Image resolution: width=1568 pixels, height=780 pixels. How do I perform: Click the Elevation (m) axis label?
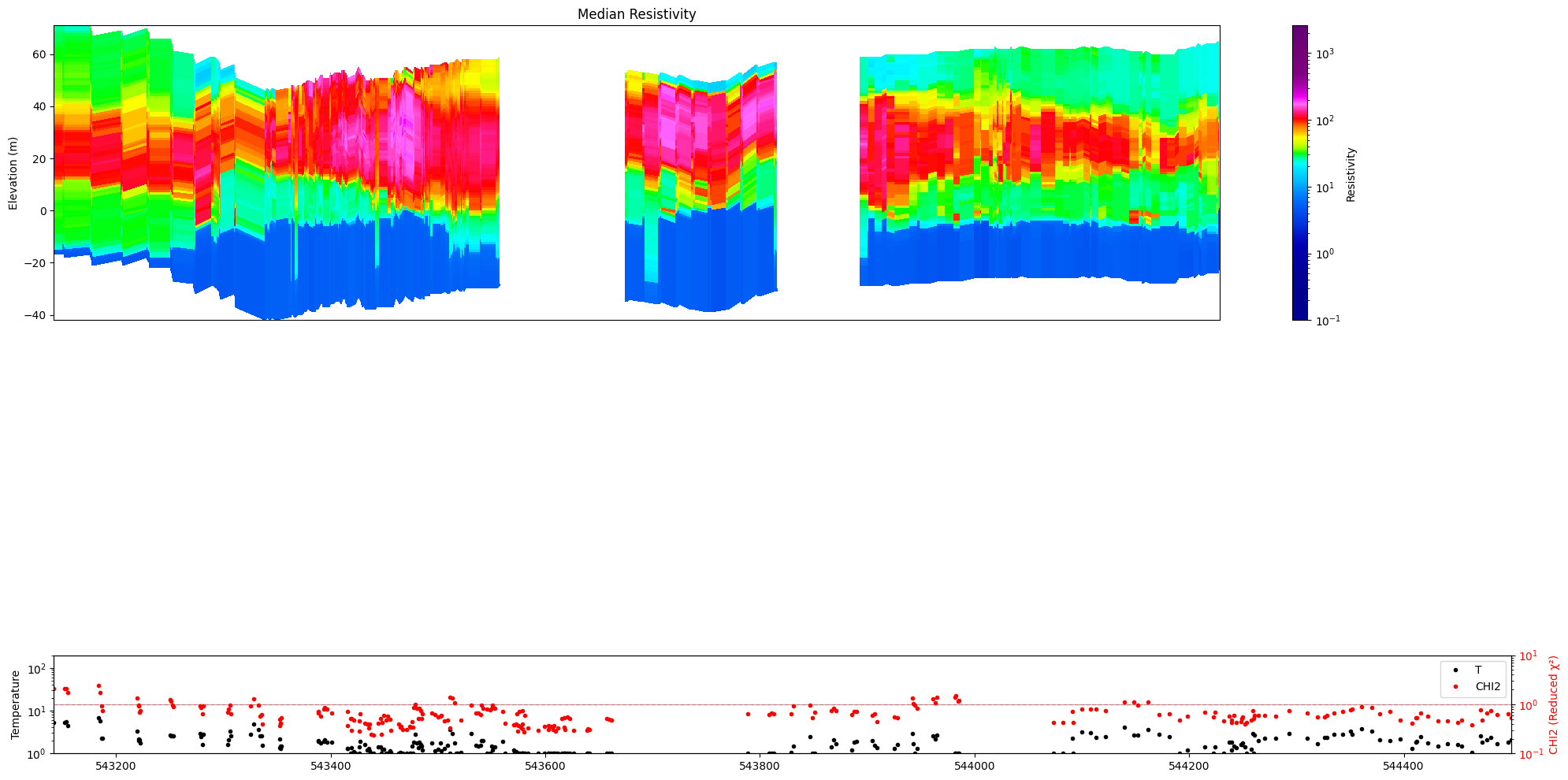click(x=13, y=172)
